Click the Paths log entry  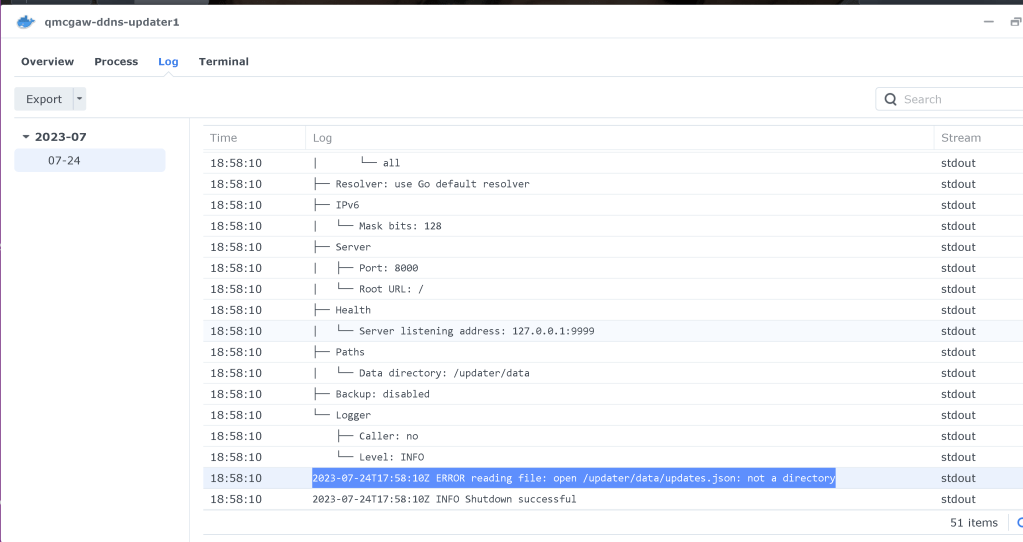coord(613,352)
